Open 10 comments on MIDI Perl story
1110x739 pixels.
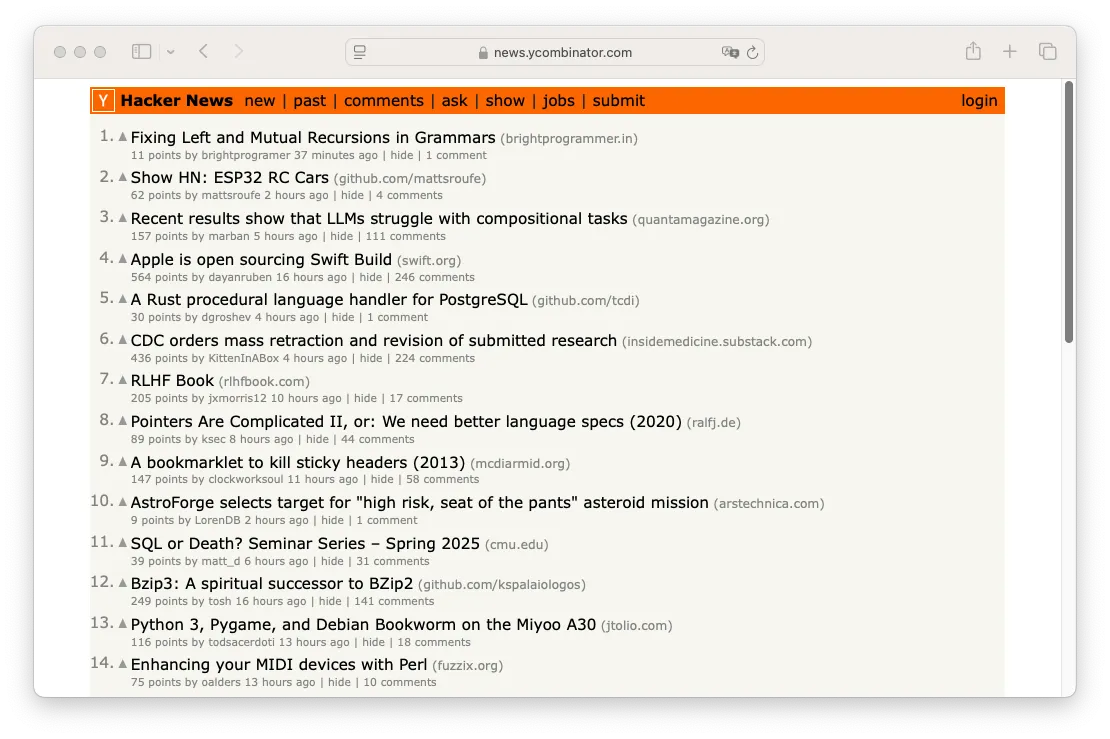(400, 682)
